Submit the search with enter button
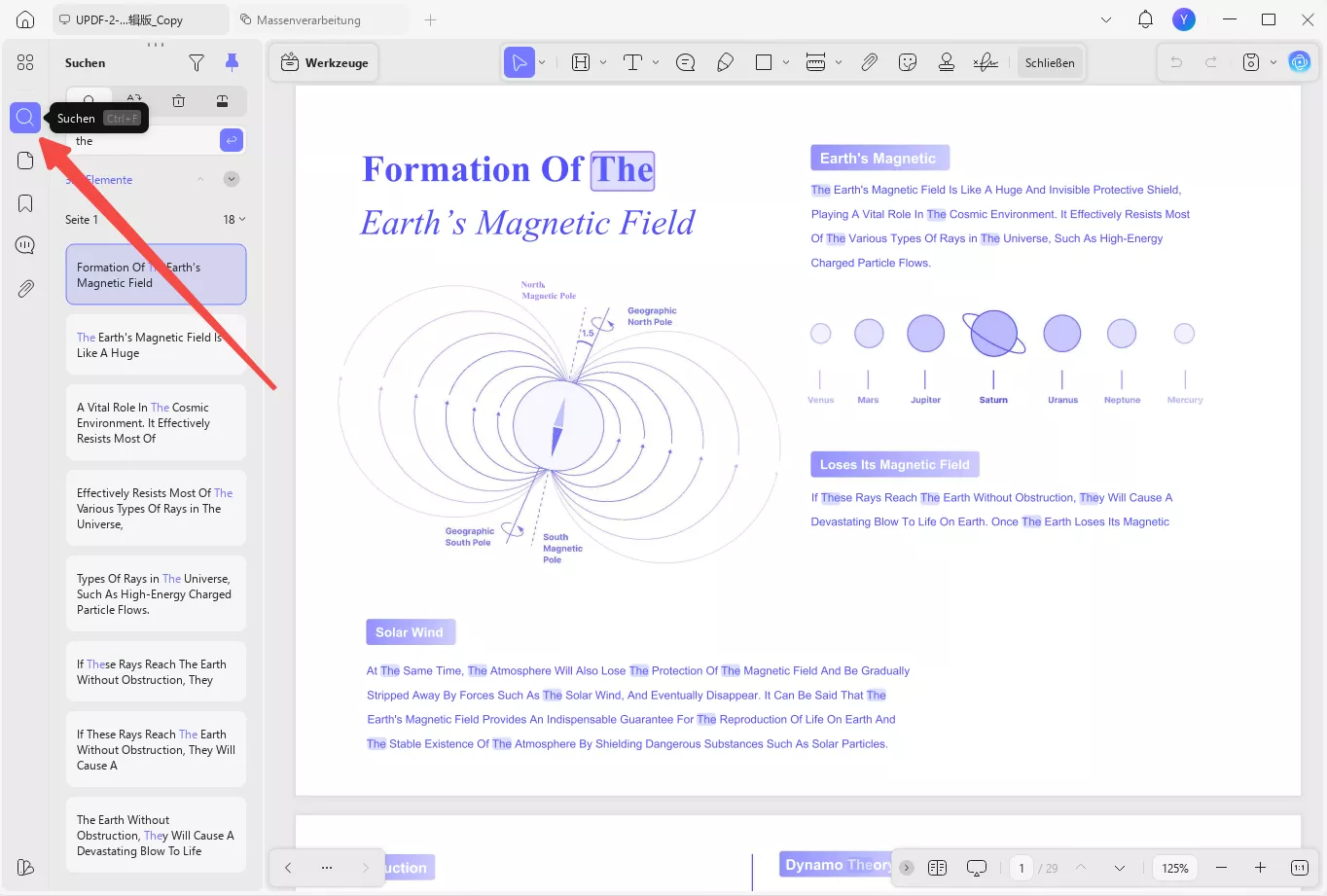The height and width of the screenshot is (896, 1327). (x=232, y=141)
